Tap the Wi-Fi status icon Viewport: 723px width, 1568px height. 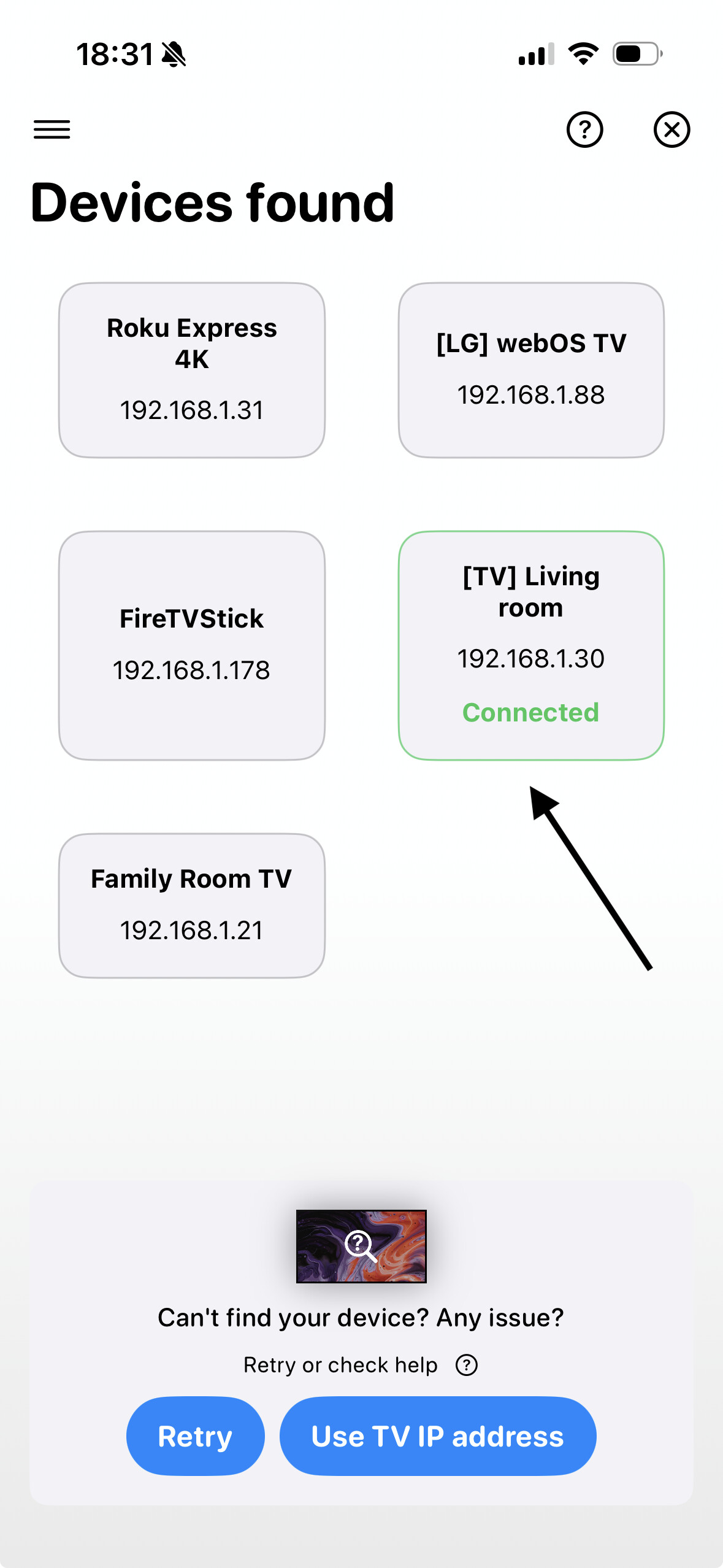pos(583,54)
